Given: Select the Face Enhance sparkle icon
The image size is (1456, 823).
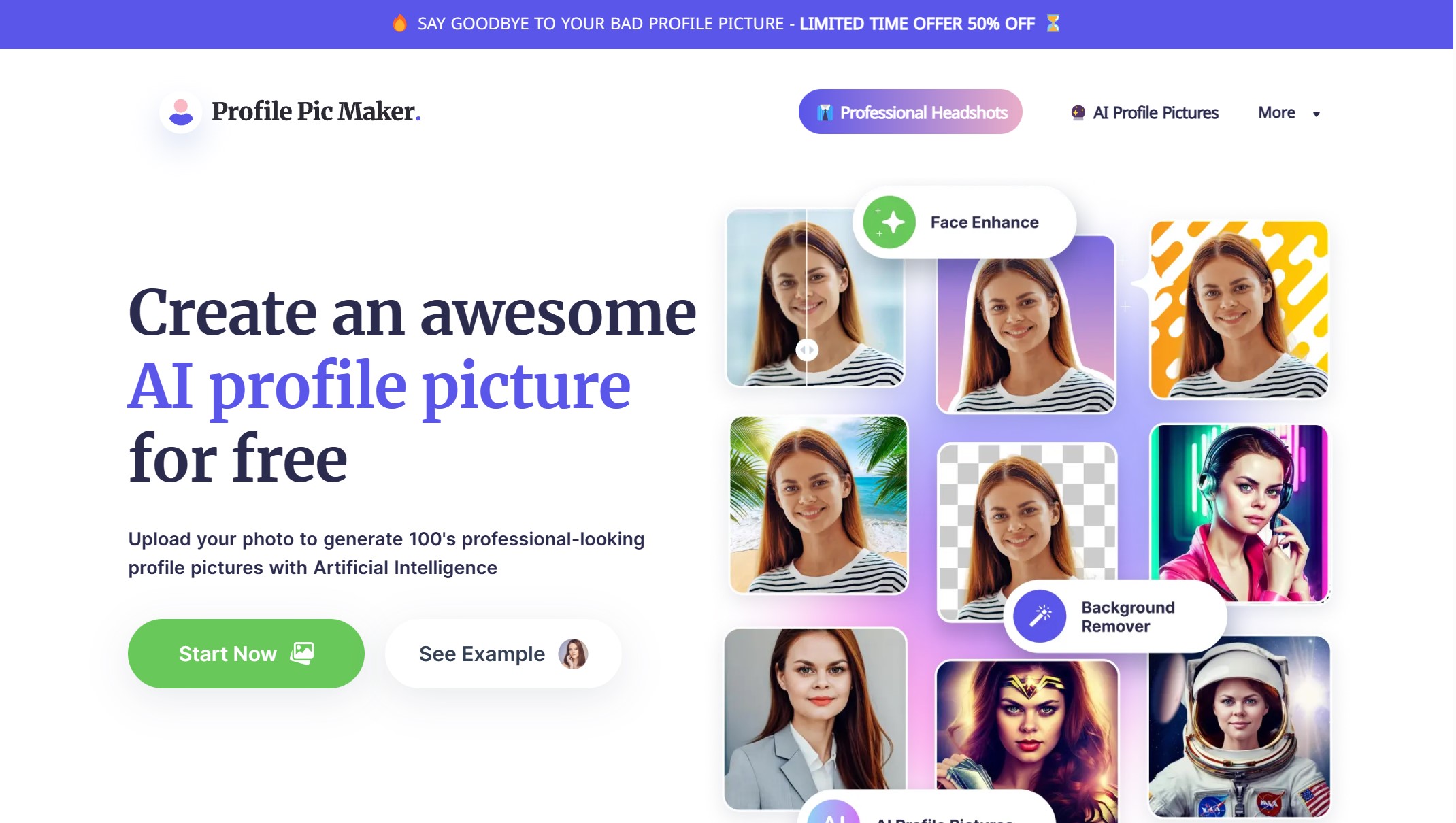Looking at the screenshot, I should [891, 221].
